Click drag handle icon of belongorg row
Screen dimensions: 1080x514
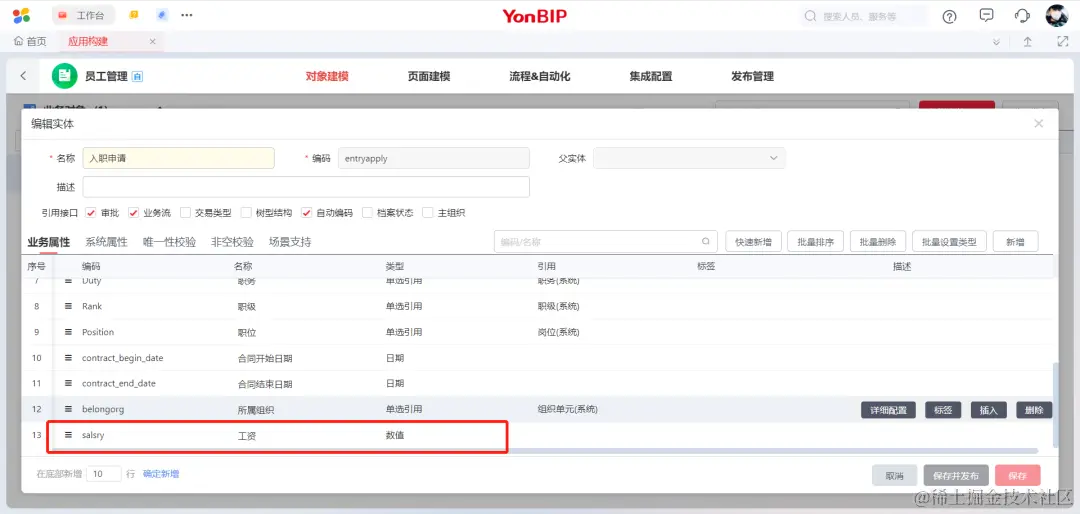coord(68,409)
